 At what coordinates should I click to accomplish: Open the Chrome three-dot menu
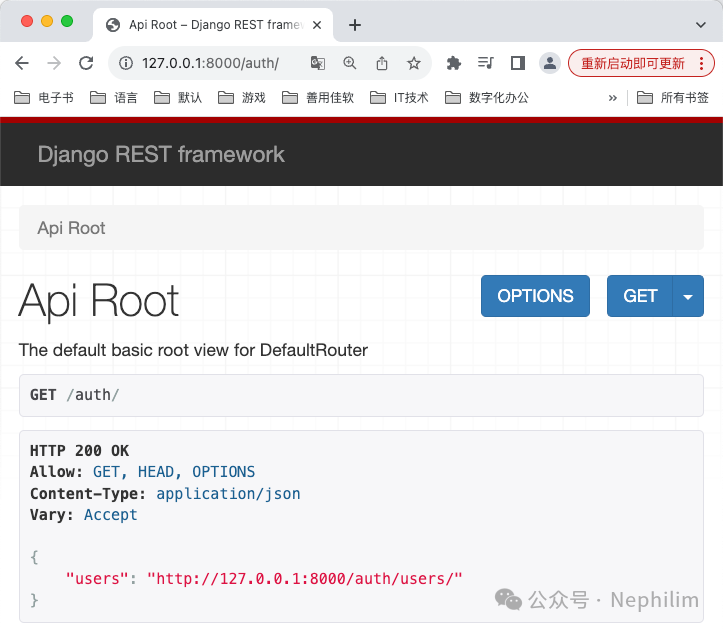click(701, 63)
